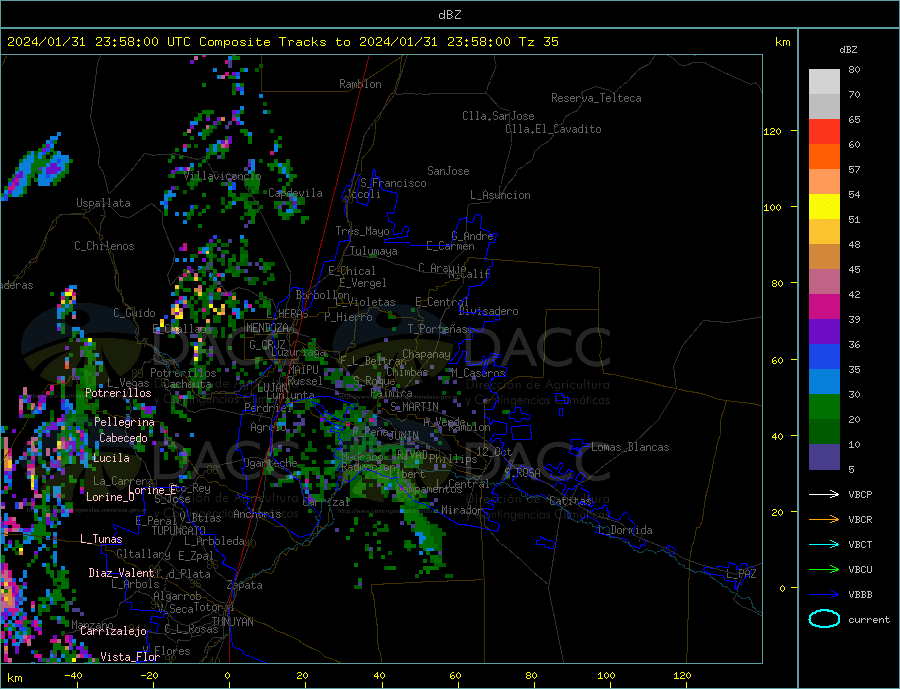Click the white 80 dBZ color swatch
Viewport: 900px width, 689px height.
click(824, 82)
